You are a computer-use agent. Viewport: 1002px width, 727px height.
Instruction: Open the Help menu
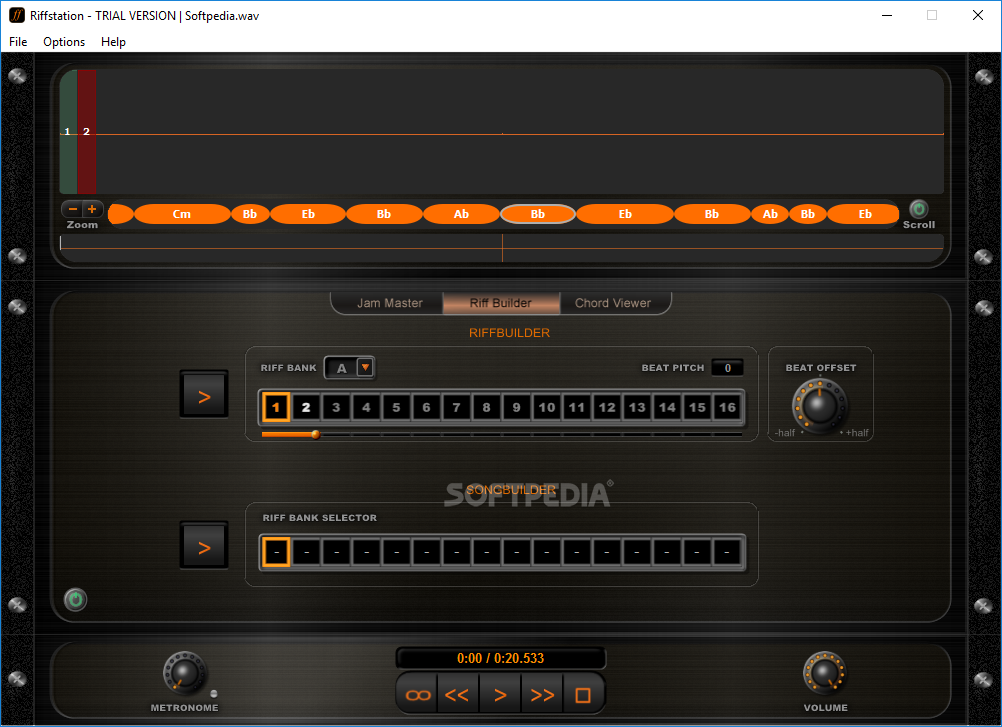coord(113,42)
